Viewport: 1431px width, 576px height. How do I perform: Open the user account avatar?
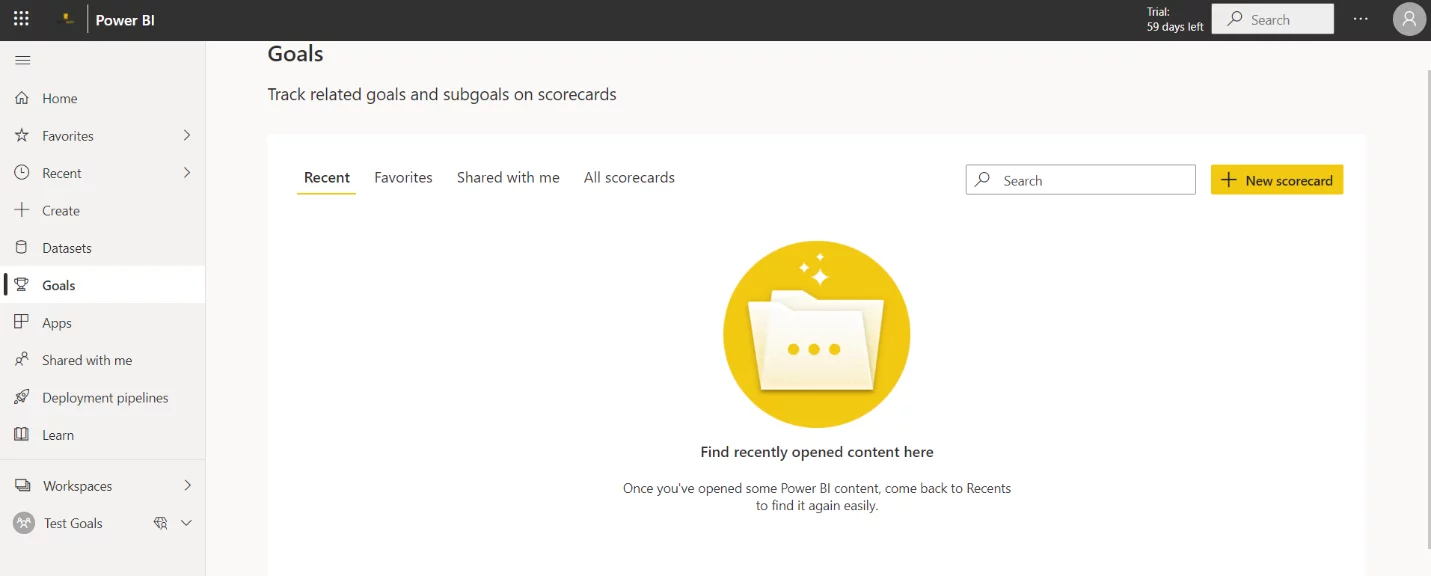click(1409, 19)
